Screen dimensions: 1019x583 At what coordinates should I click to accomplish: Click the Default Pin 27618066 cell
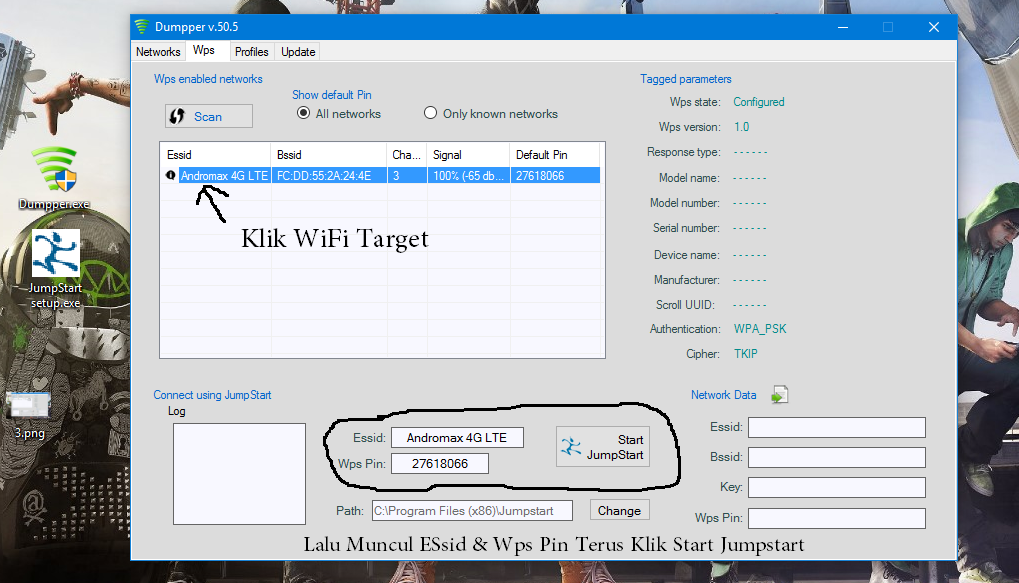[554, 175]
